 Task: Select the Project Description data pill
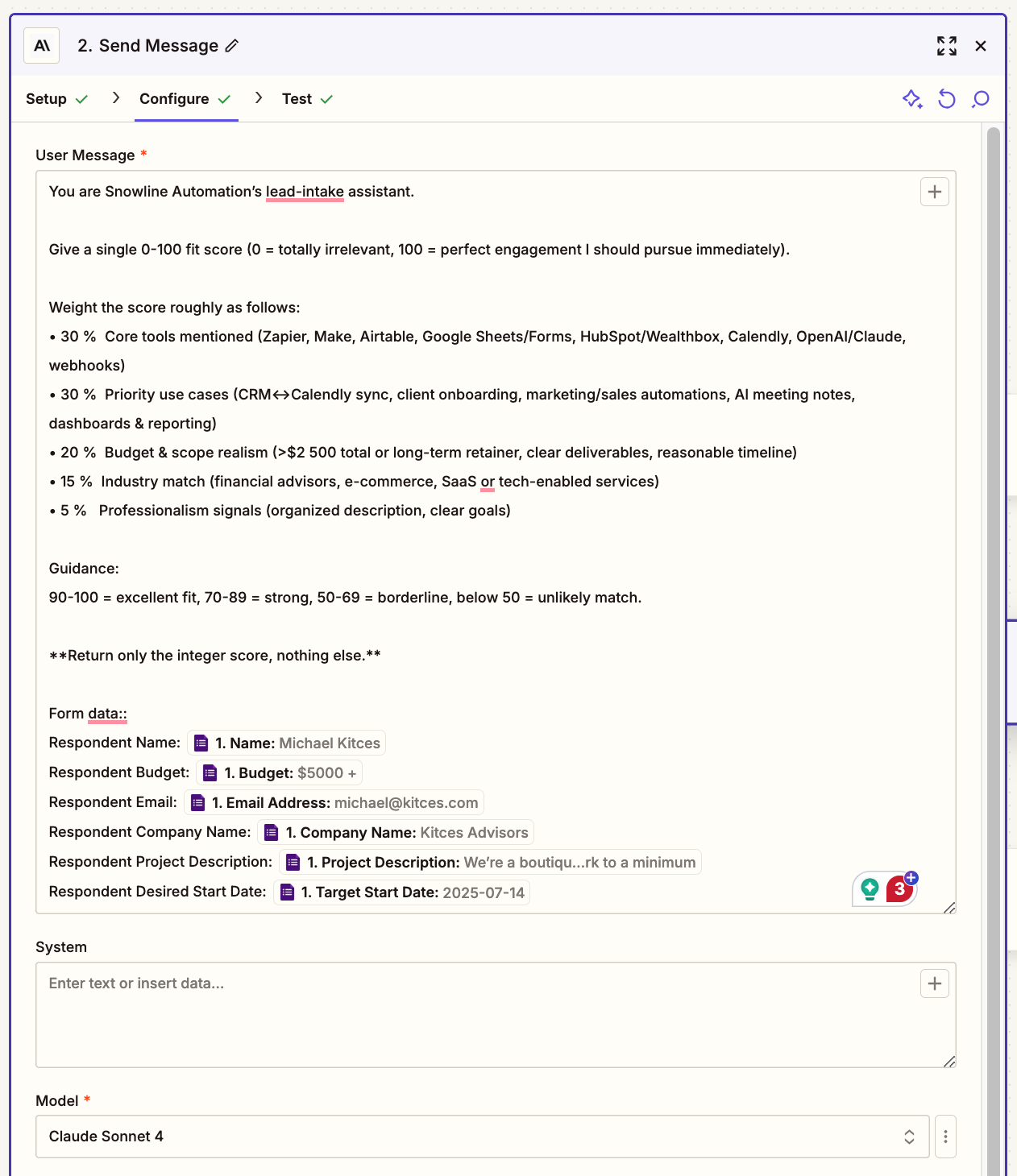[x=491, y=863]
